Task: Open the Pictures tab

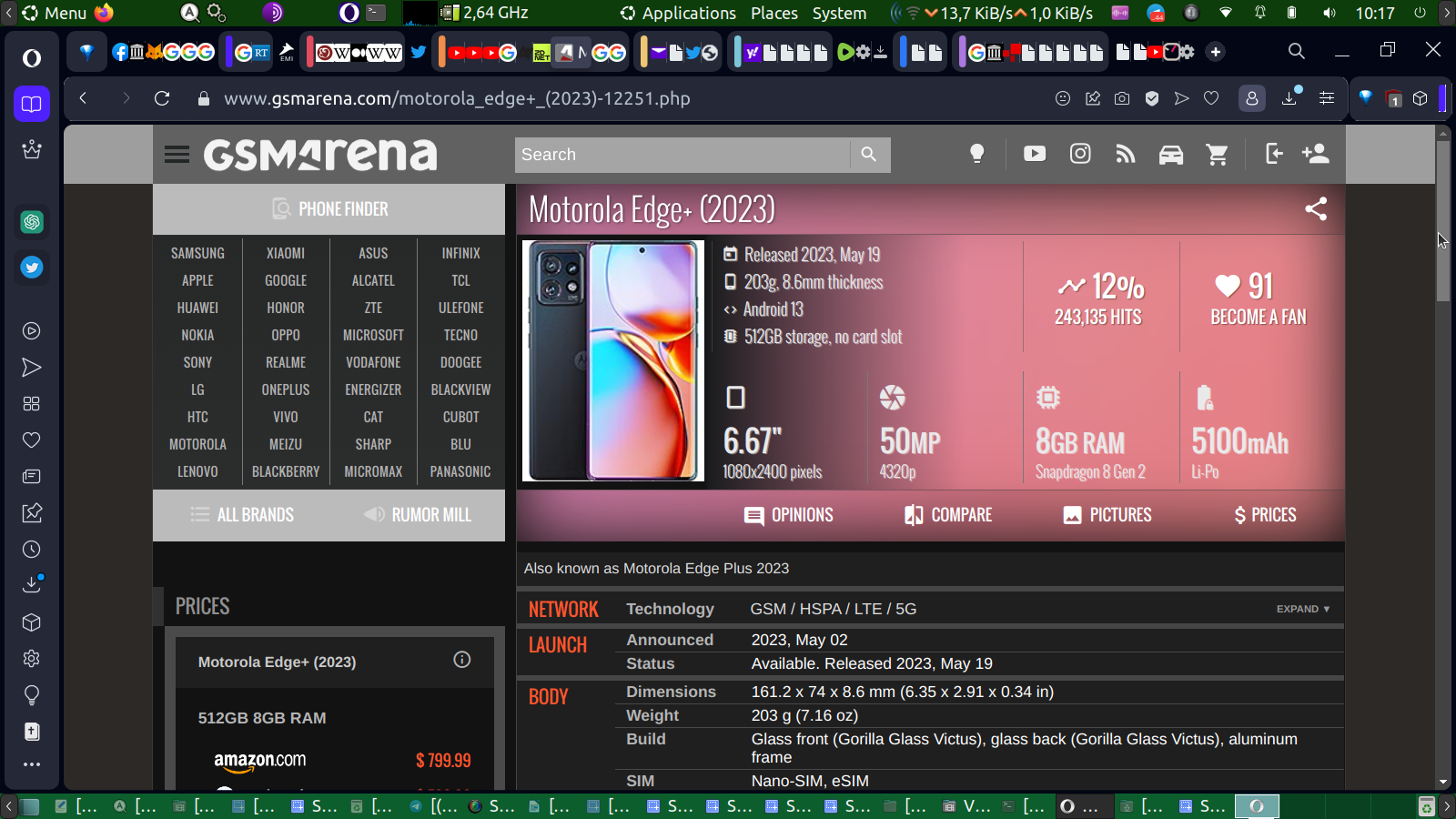Action: click(x=1107, y=515)
